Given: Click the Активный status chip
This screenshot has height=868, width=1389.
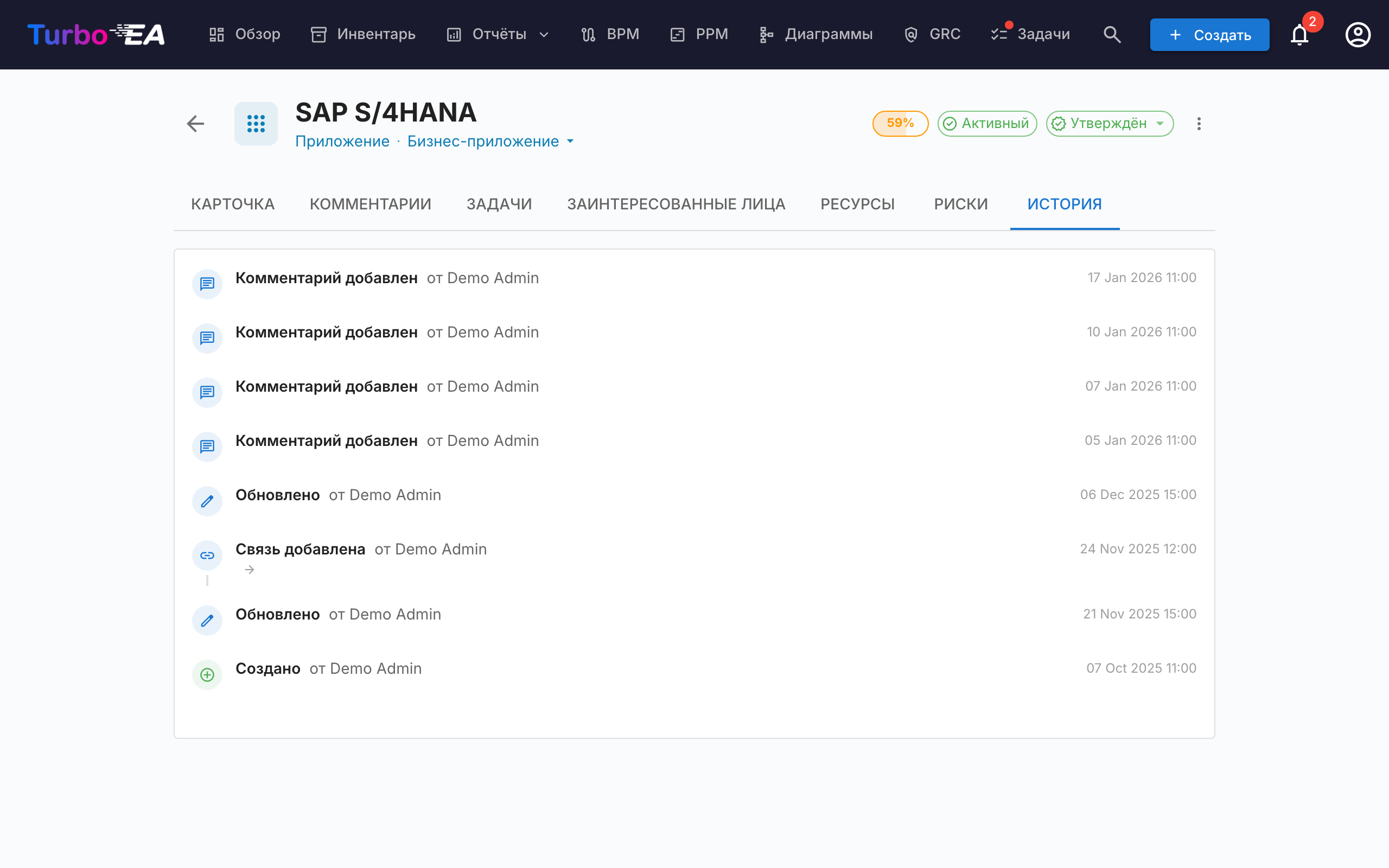Looking at the screenshot, I should [x=986, y=124].
